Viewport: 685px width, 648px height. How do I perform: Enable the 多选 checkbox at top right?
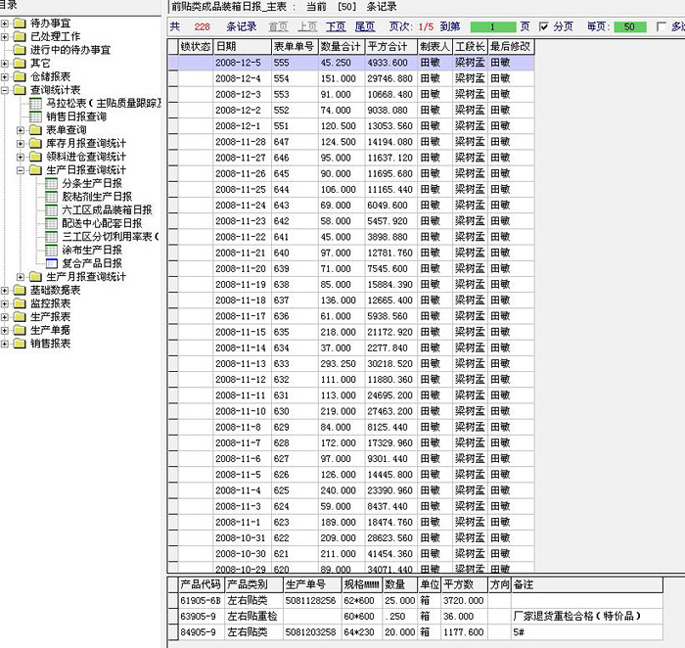coord(661,26)
